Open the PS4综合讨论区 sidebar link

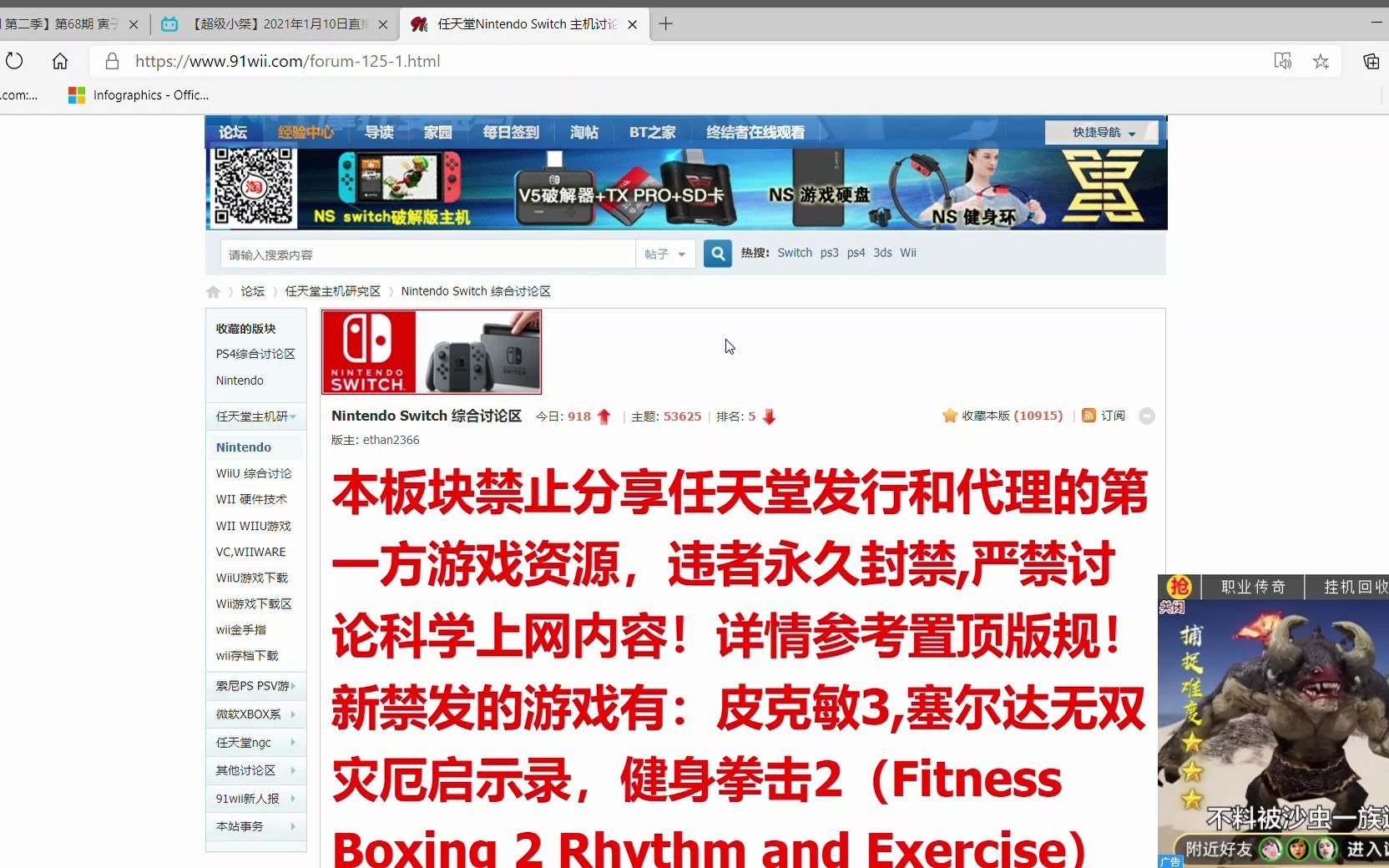point(255,354)
